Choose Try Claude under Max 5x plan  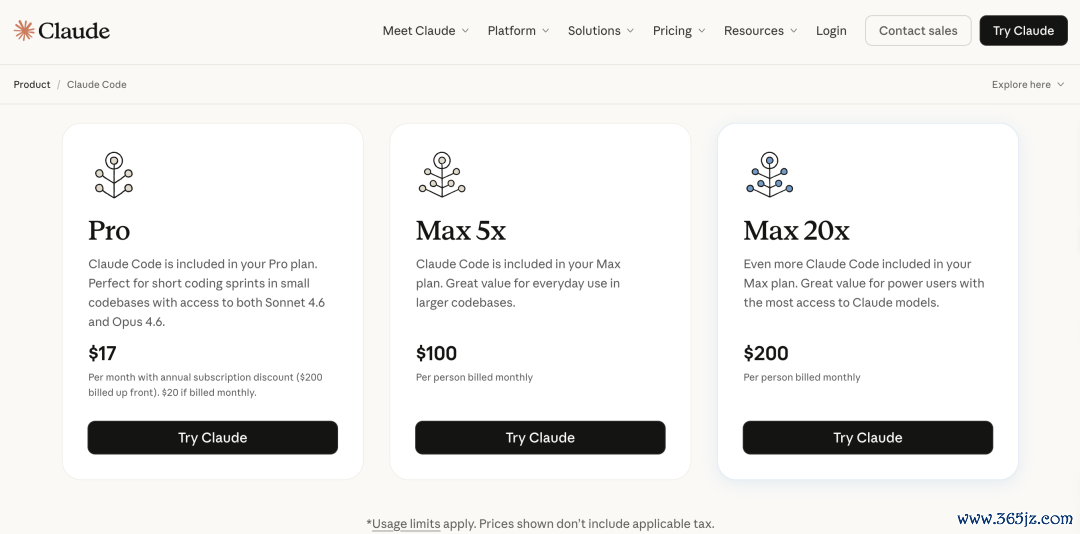pos(540,438)
